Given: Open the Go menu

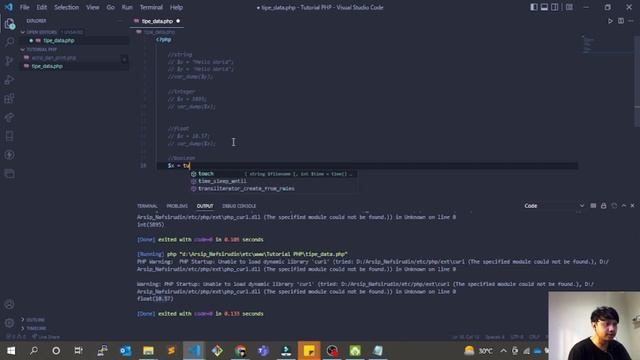Looking at the screenshot, I should [x=111, y=7].
